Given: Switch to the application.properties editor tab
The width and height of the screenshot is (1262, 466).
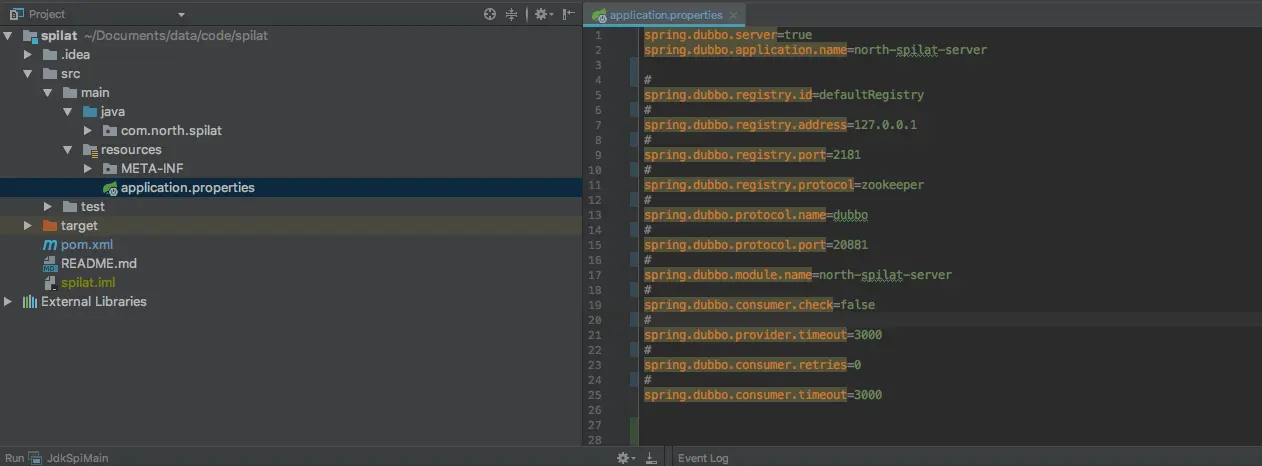Looking at the screenshot, I should pyautogui.click(x=665, y=15).
